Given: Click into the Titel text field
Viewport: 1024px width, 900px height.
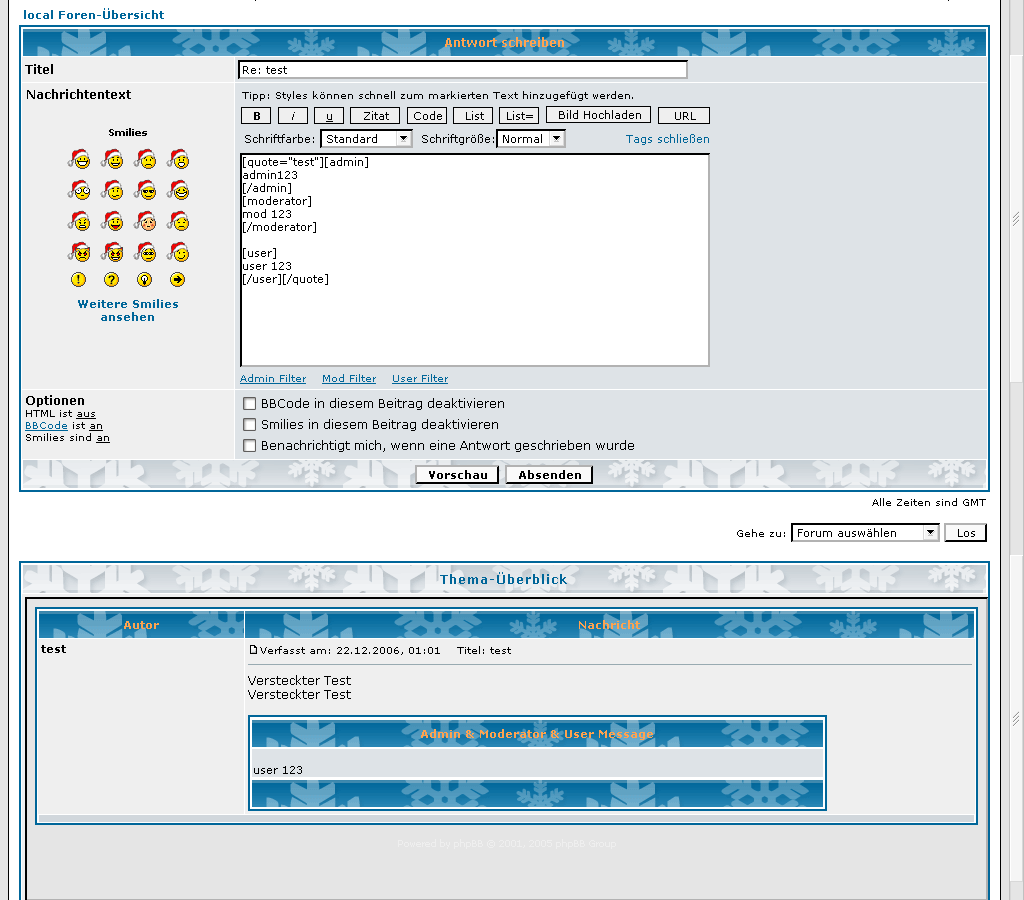Looking at the screenshot, I should pyautogui.click(x=463, y=70).
